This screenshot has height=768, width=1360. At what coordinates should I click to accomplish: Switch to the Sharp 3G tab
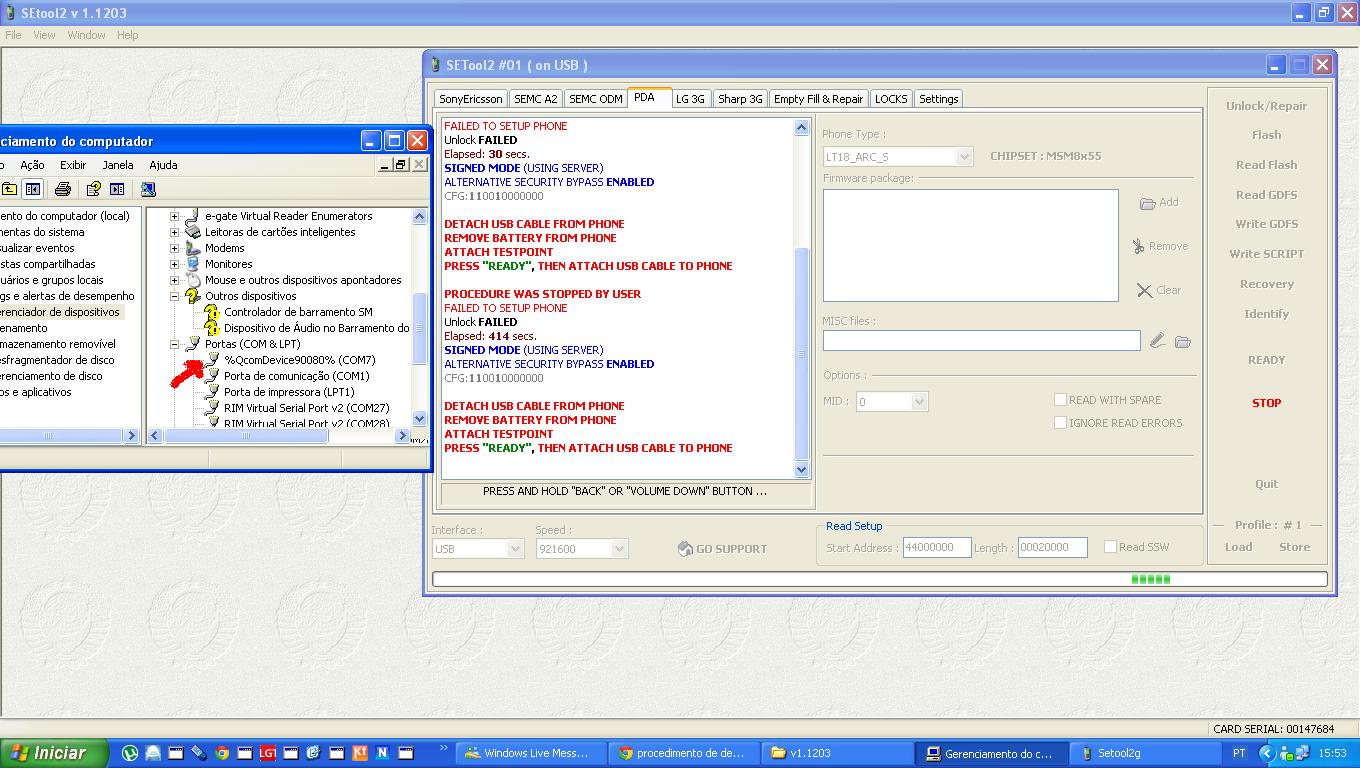click(x=740, y=99)
